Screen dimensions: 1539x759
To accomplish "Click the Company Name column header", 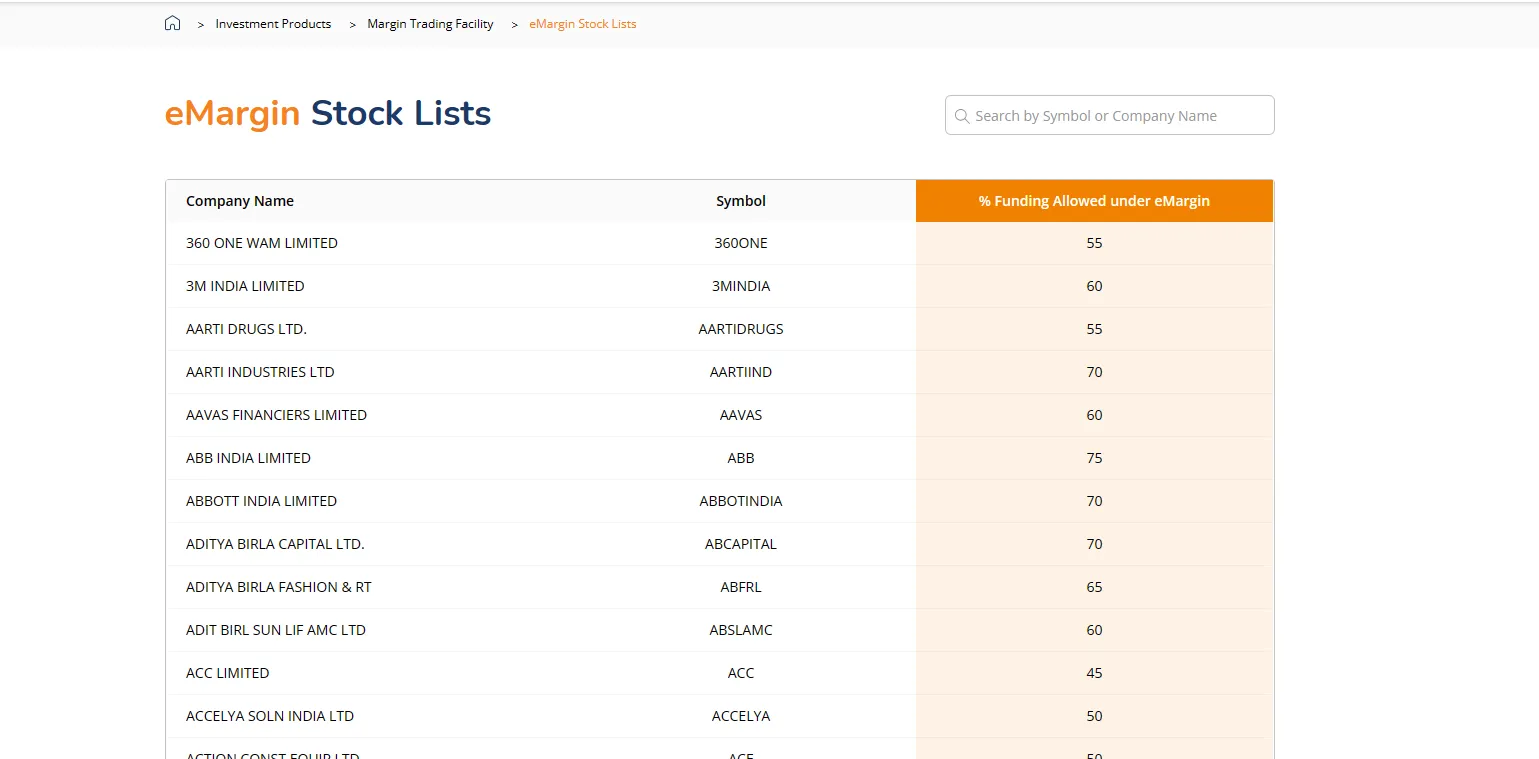I will click(240, 201).
